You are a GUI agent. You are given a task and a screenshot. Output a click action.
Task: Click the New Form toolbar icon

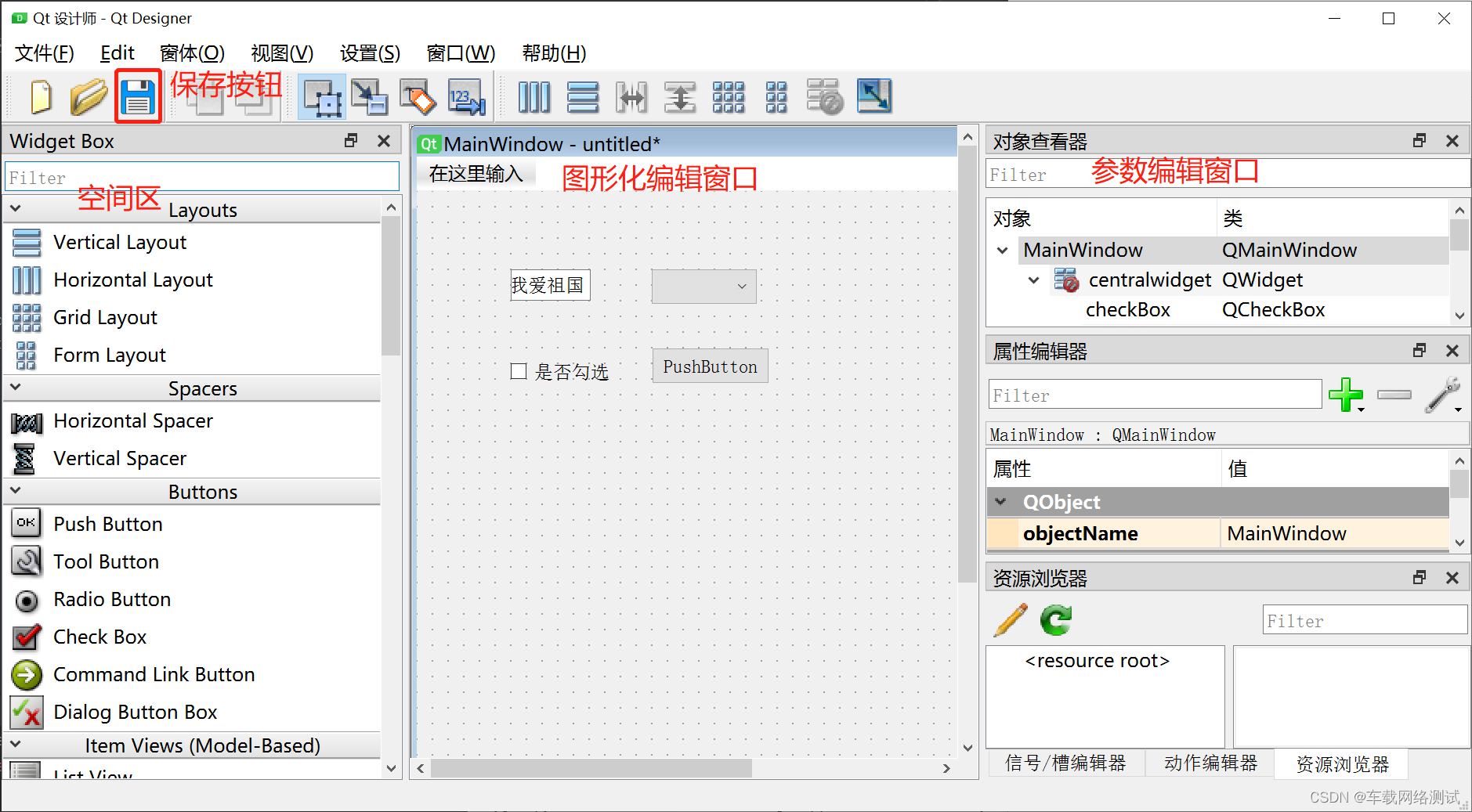pos(41,97)
